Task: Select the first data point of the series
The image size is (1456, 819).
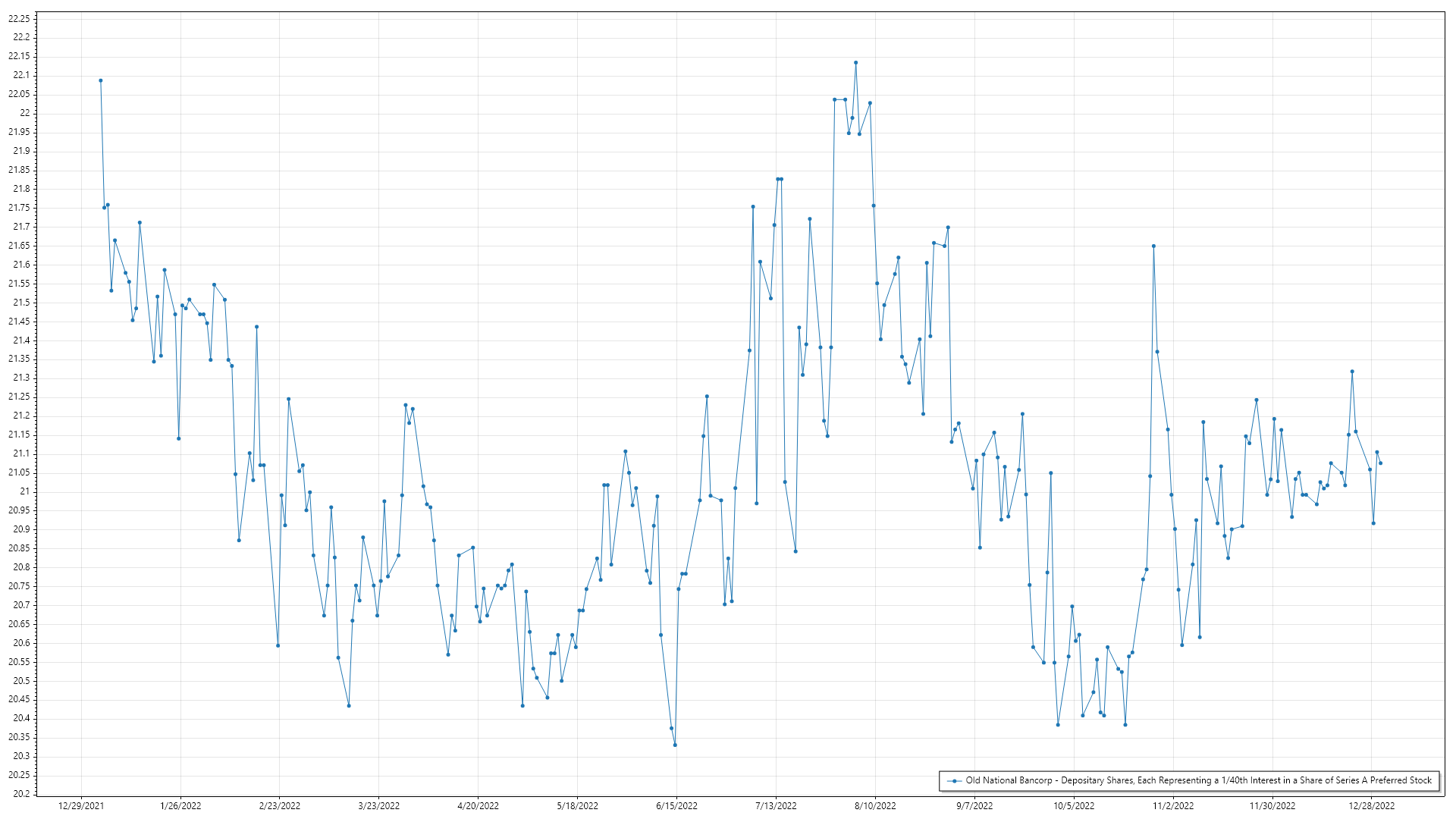Action: click(101, 80)
